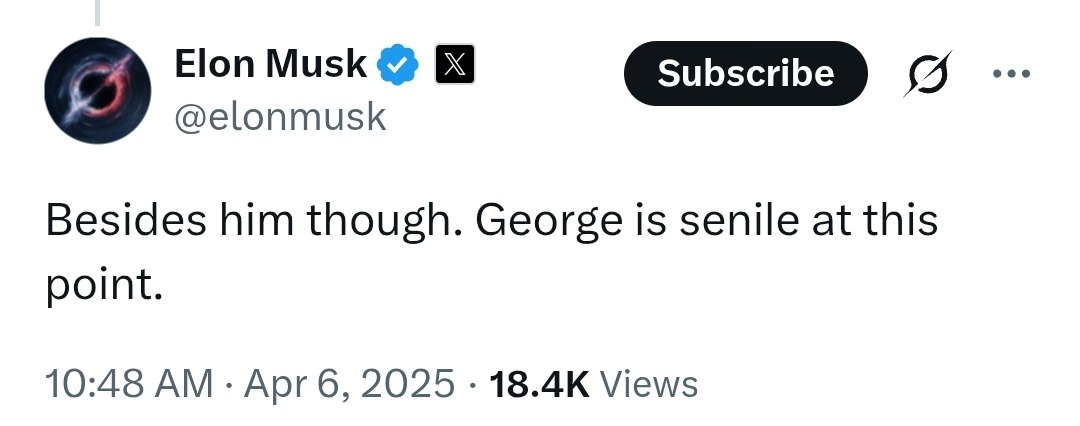Open the 10:48 AM timestamp link

(x=129, y=383)
